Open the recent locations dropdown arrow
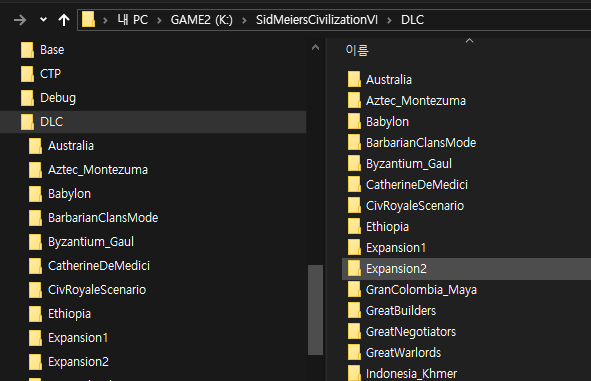Screen dimensions: 591x381 pyautogui.click(x=43, y=19)
